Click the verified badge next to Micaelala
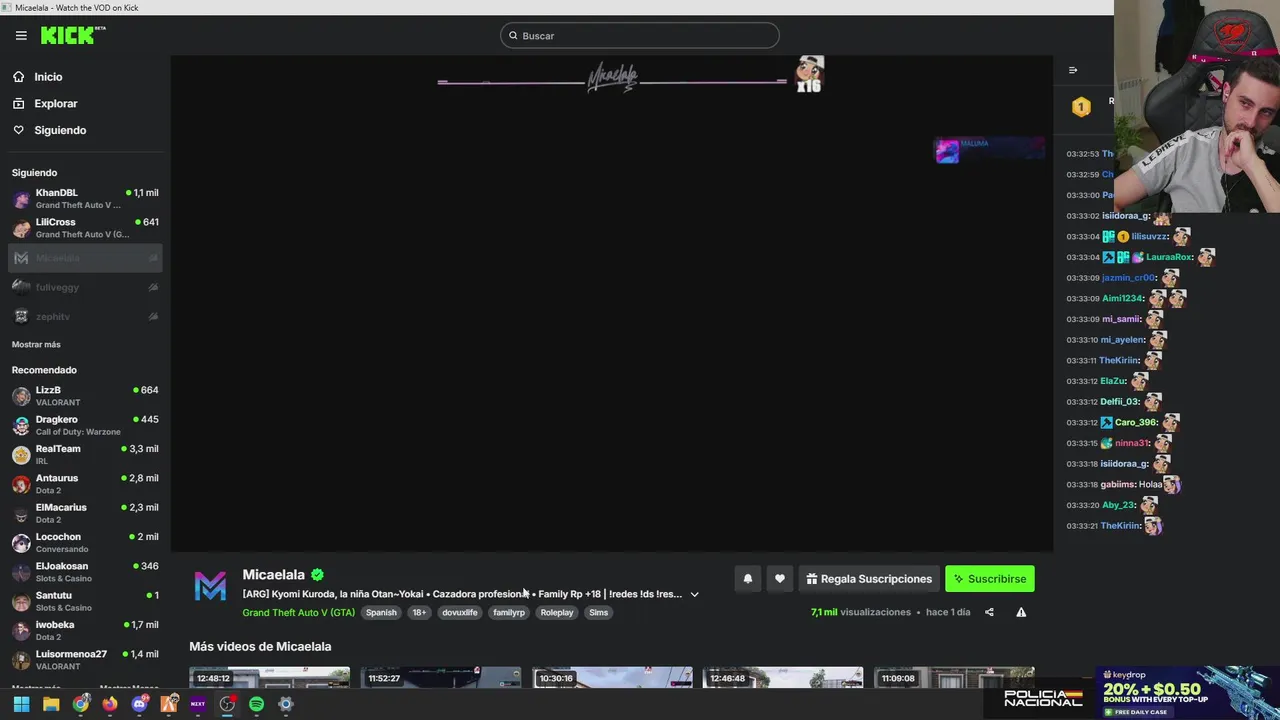Image resolution: width=1280 pixels, height=720 pixels. tap(317, 575)
